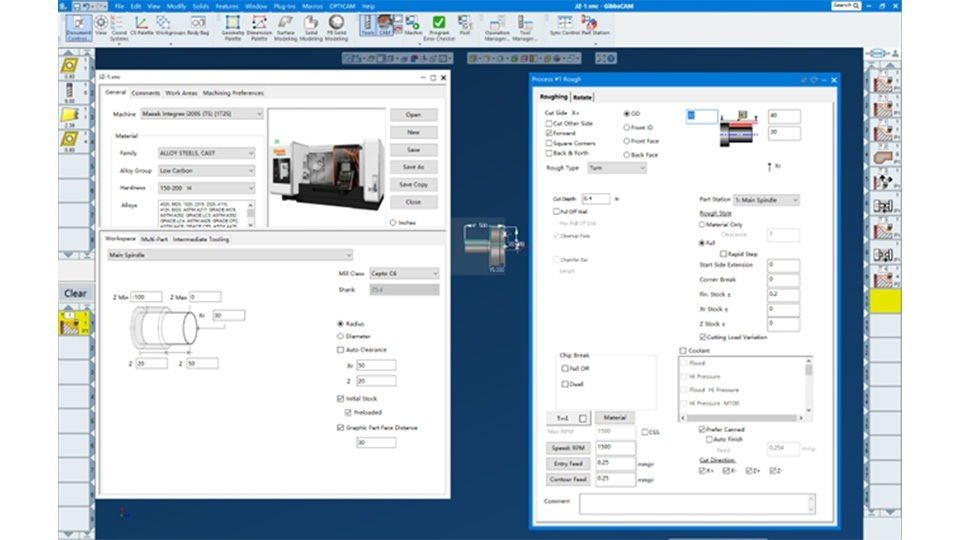960x540 pixels.
Task: Click the Save Copy button
Action: [x=413, y=184]
